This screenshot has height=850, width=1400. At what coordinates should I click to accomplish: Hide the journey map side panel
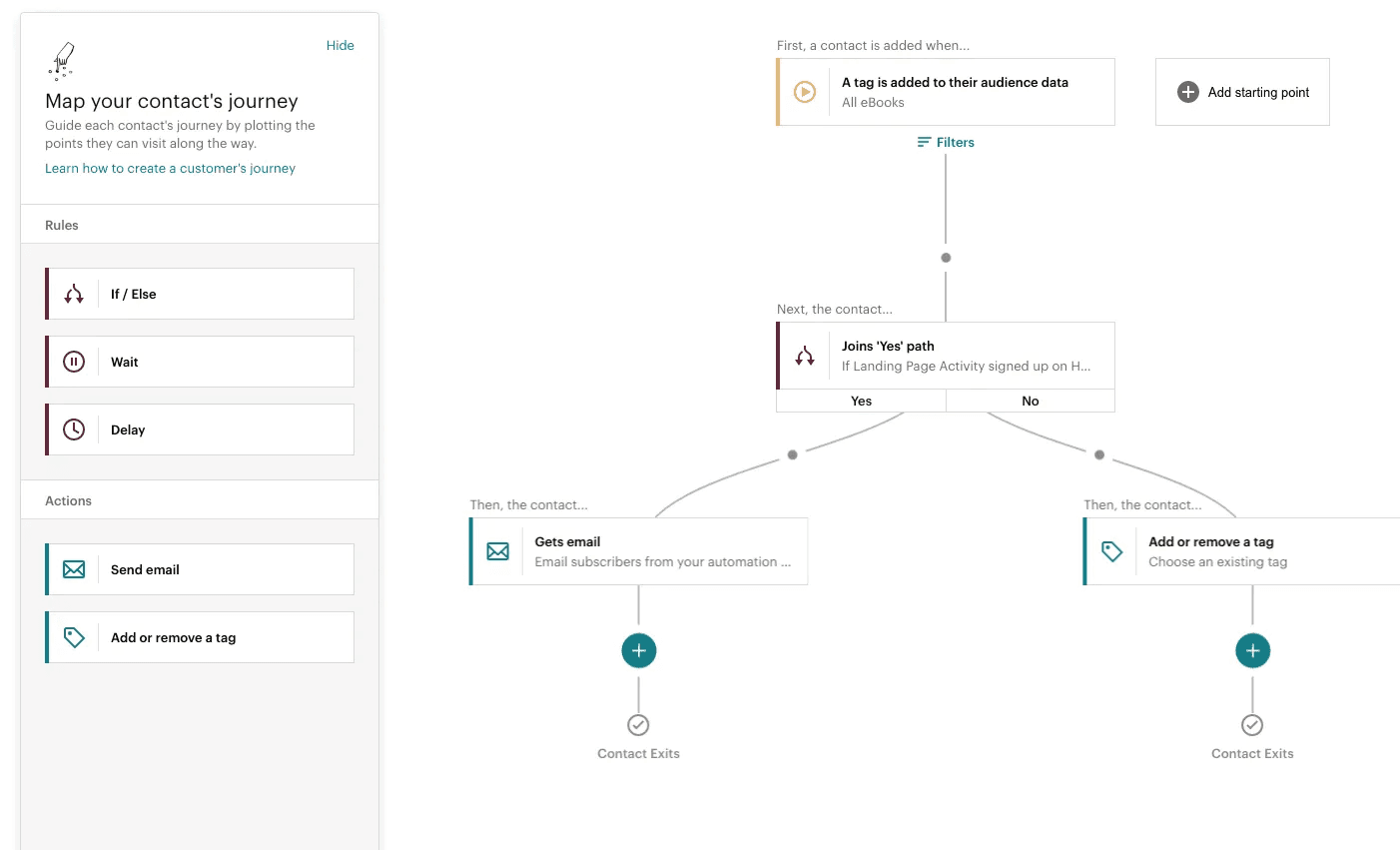pos(340,46)
